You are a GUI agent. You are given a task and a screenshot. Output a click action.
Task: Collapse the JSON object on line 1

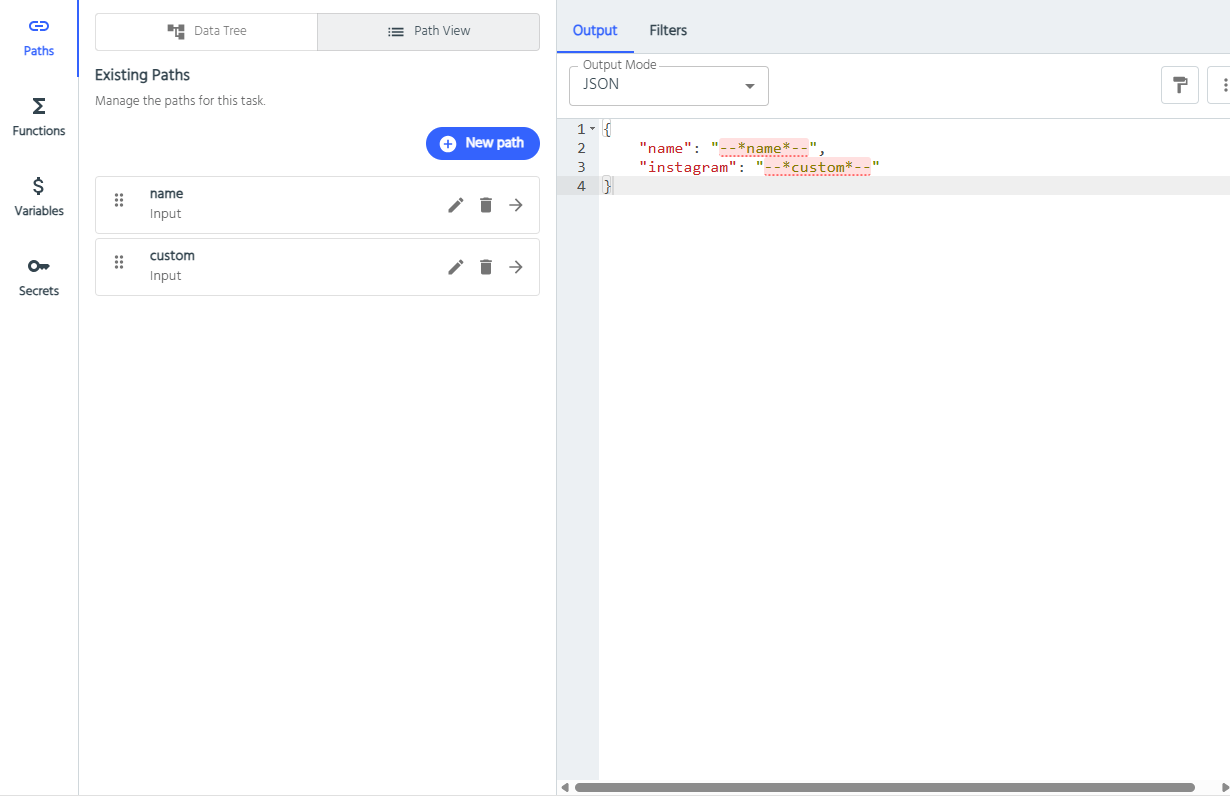tap(593, 129)
